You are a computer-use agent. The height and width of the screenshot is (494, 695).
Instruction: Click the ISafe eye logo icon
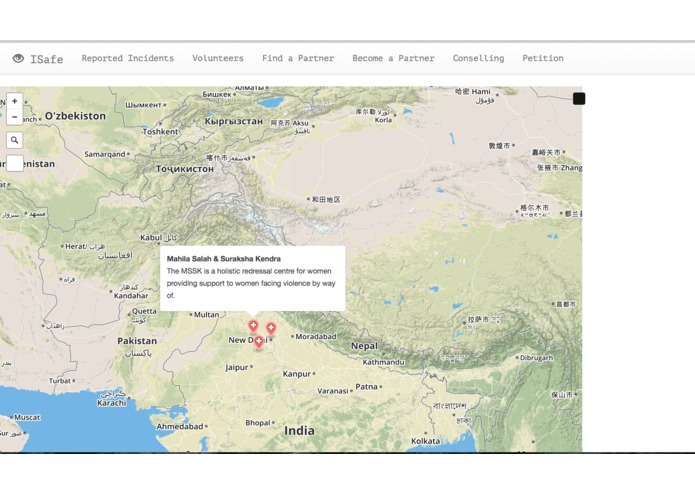click(18, 58)
